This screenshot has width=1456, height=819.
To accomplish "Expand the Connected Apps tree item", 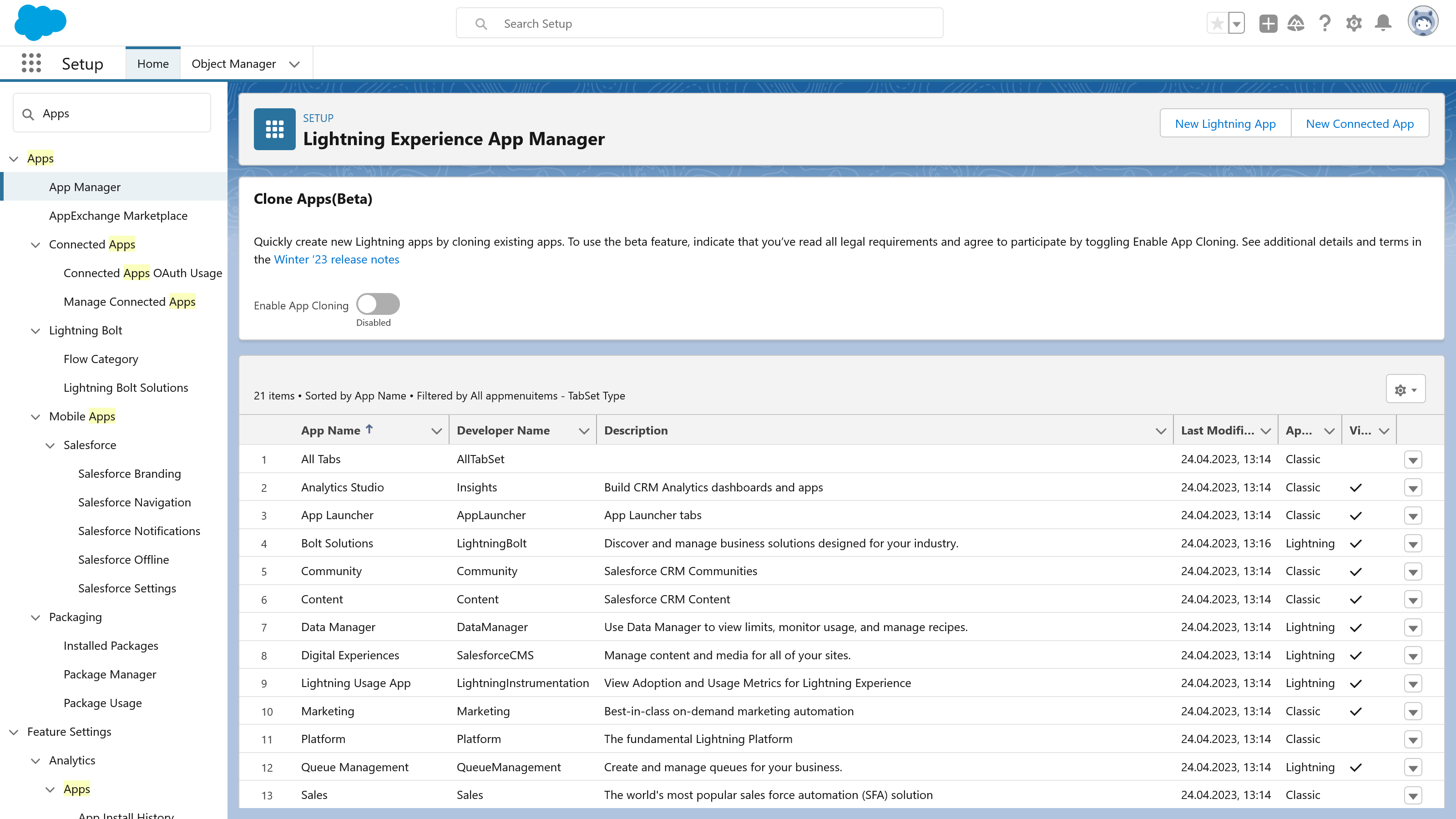I will click(35, 244).
